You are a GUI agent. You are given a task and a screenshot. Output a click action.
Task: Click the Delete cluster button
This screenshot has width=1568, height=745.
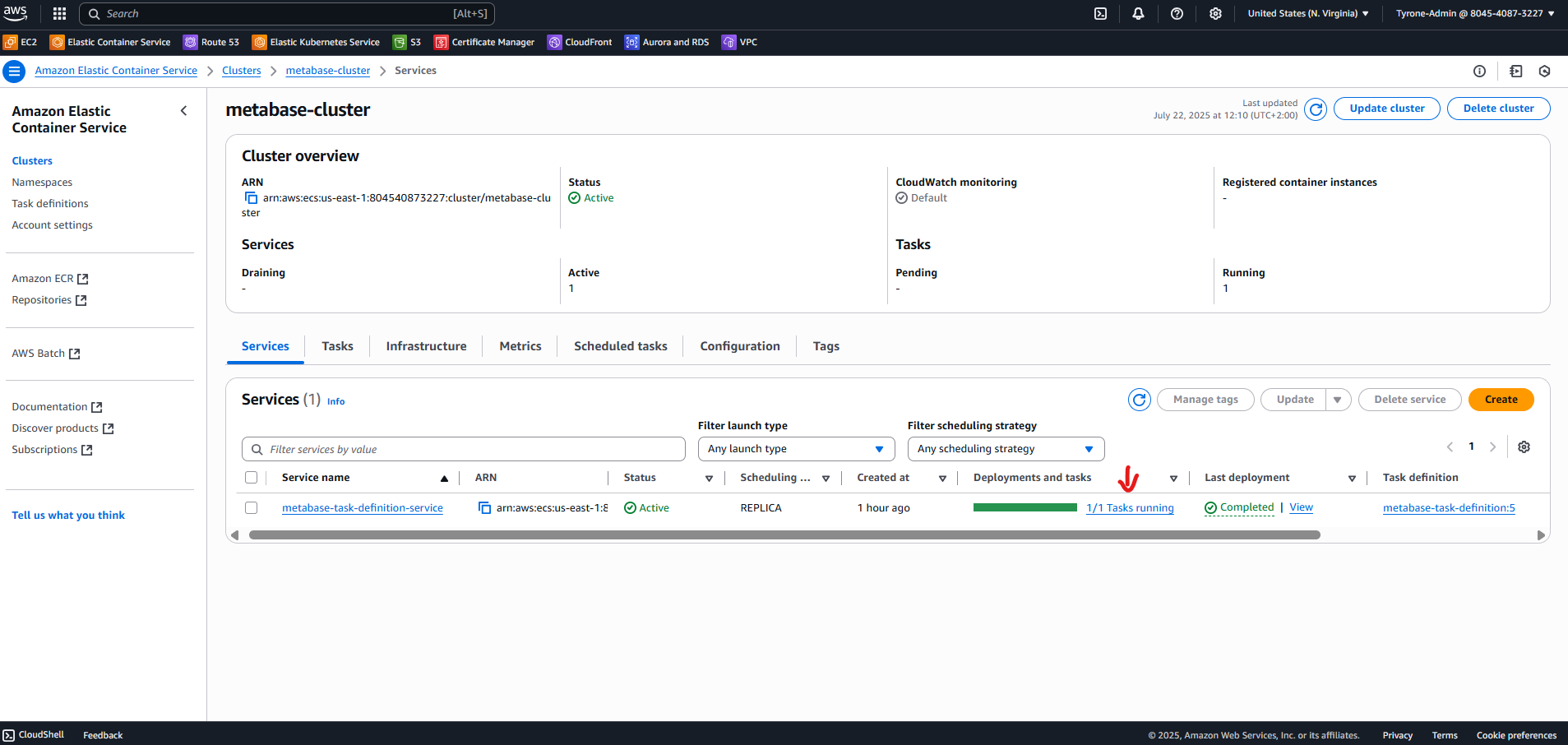coord(1498,108)
